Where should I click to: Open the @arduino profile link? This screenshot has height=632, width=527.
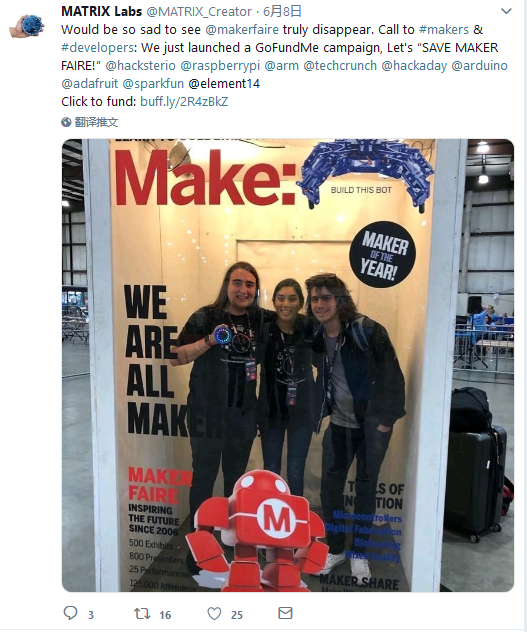pyautogui.click(x=479, y=65)
